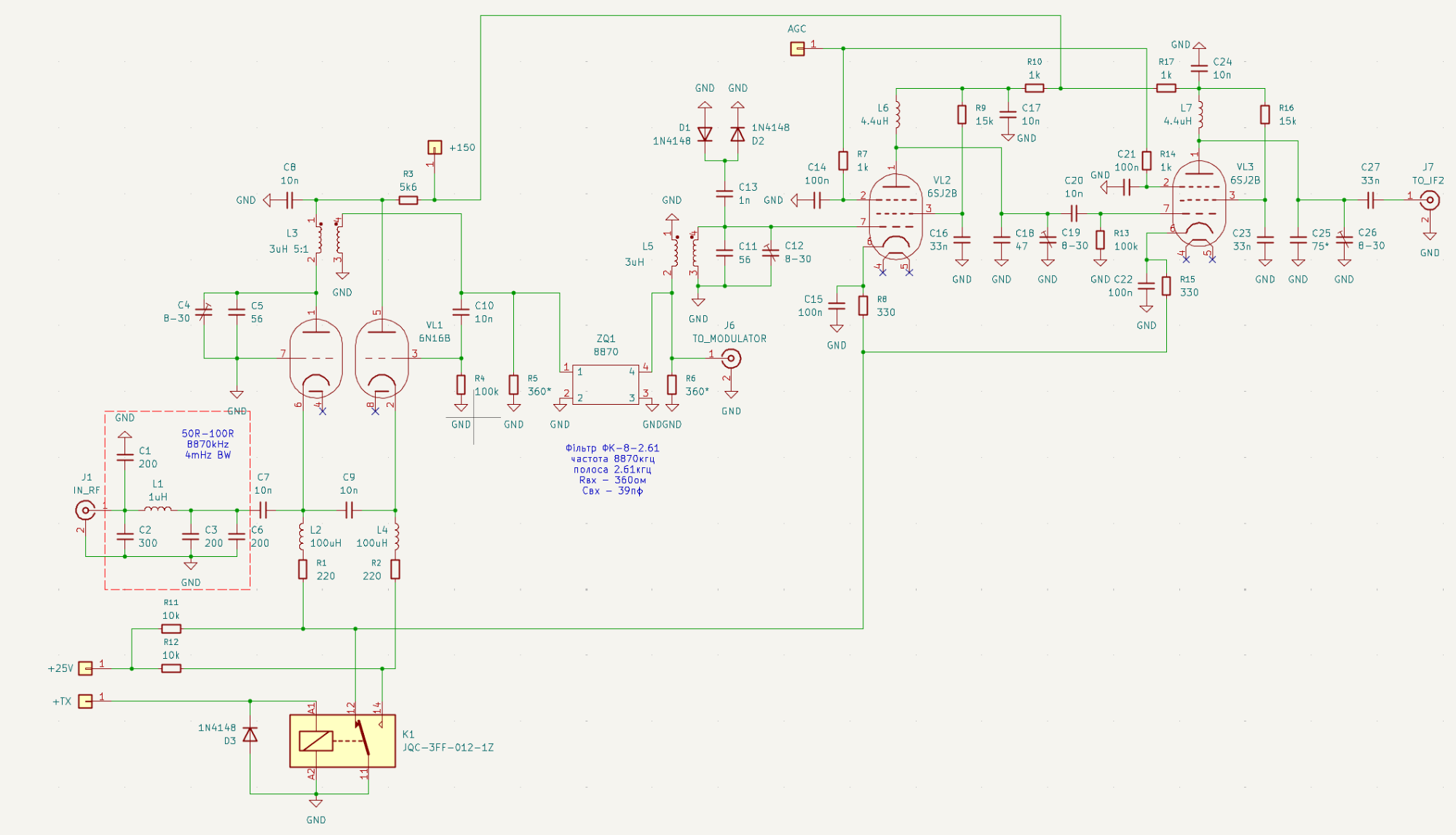Click the L1 1uH inductor symbol
The width and height of the screenshot is (1456, 835).
(158, 510)
